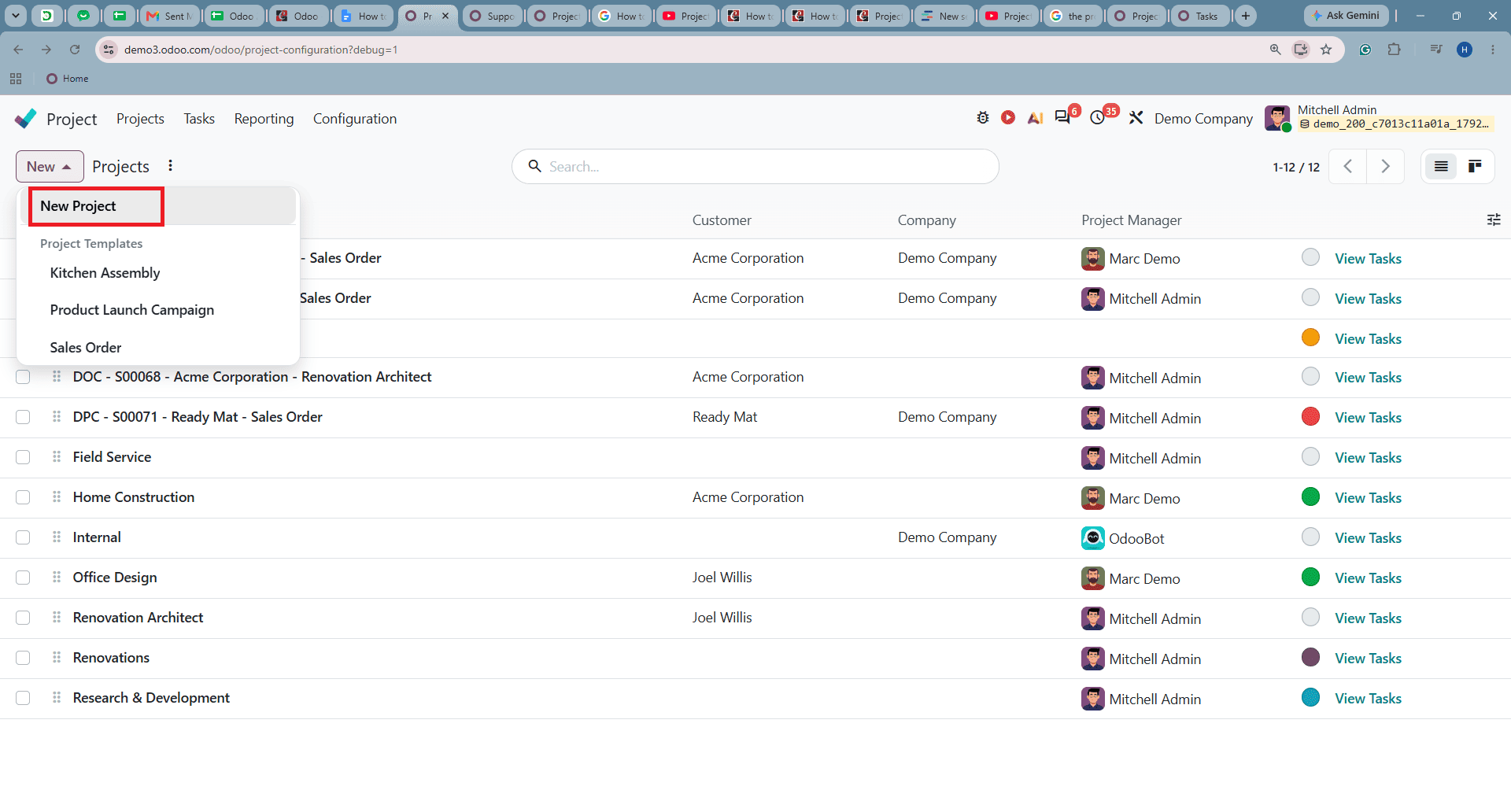Open browser extensions puzzle icon
Viewport: 1511px width, 812px height.
(x=1394, y=50)
